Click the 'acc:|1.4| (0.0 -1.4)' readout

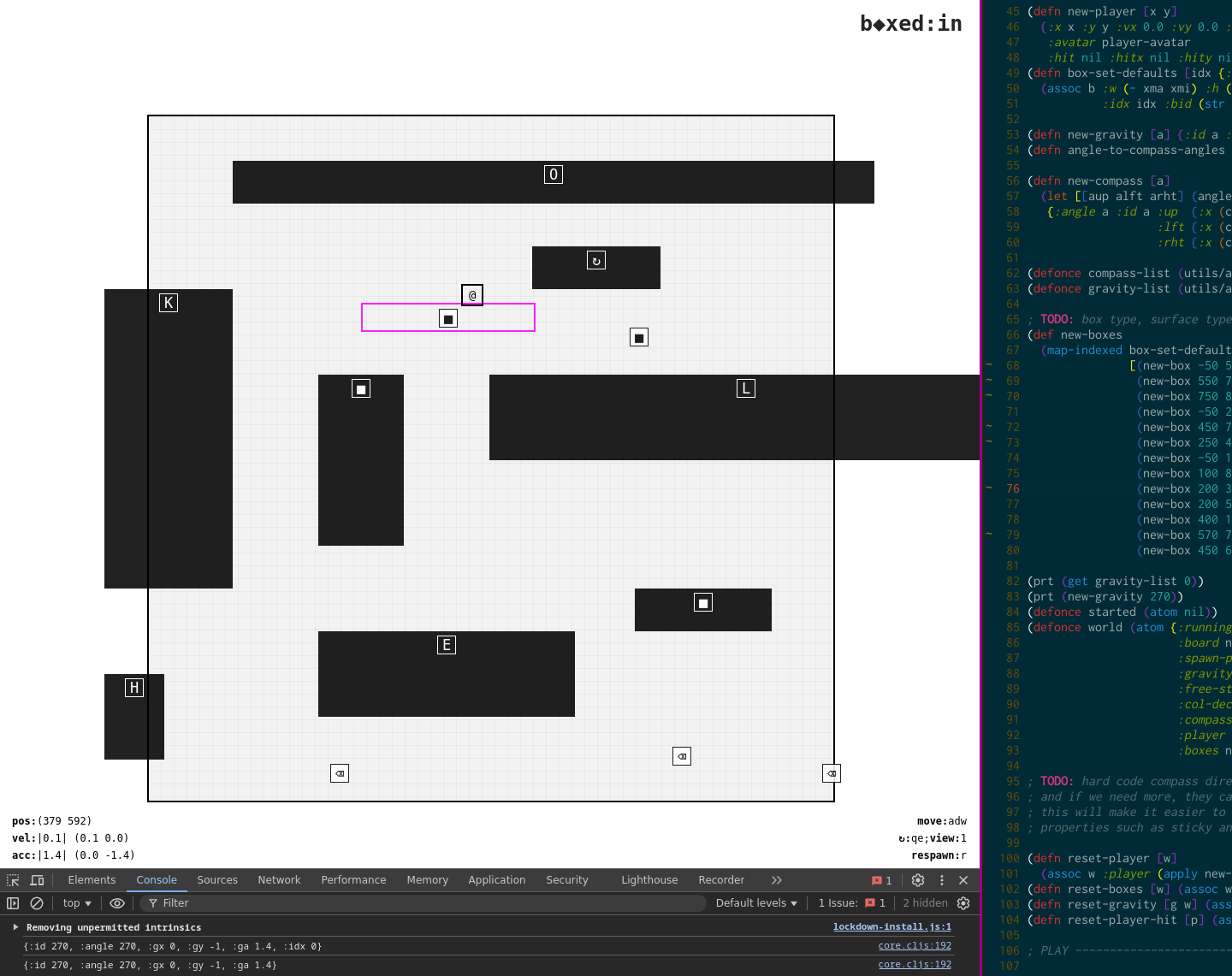click(74, 855)
